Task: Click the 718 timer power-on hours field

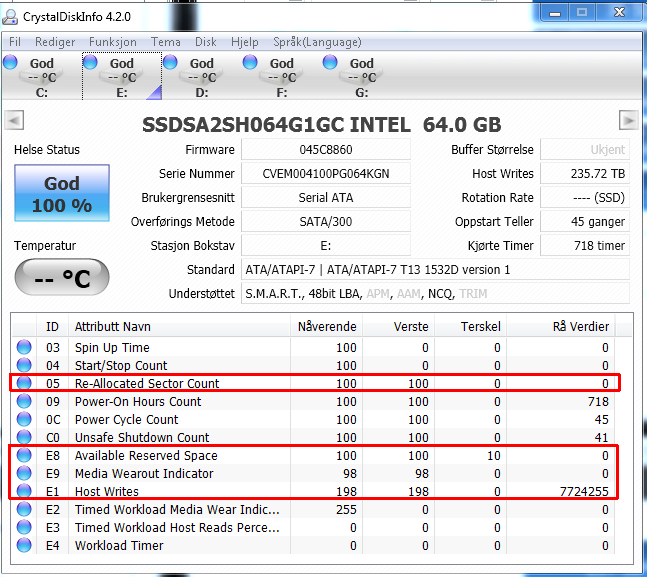Action: 585,246
